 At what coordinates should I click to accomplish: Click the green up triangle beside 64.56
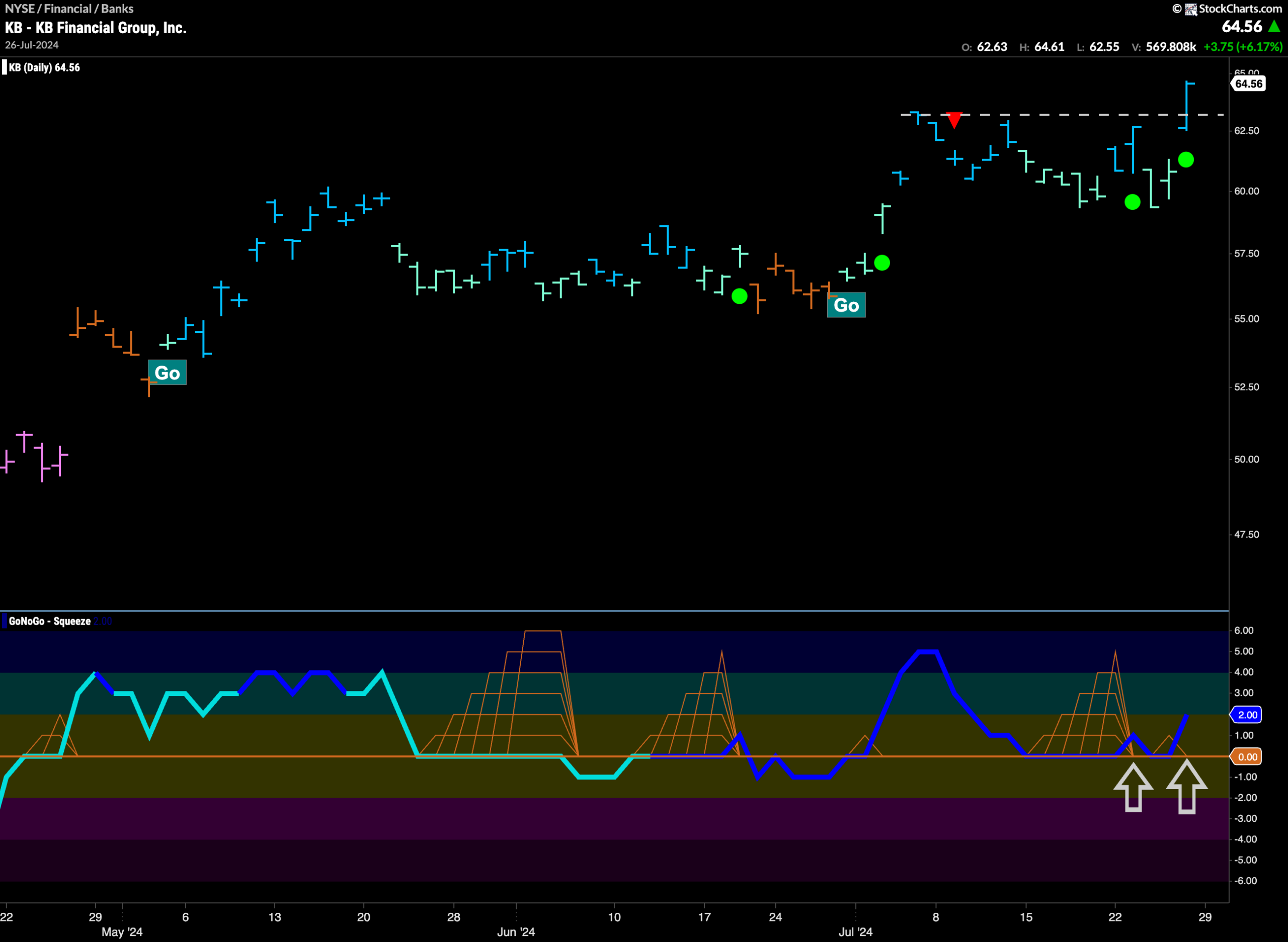click(1274, 26)
